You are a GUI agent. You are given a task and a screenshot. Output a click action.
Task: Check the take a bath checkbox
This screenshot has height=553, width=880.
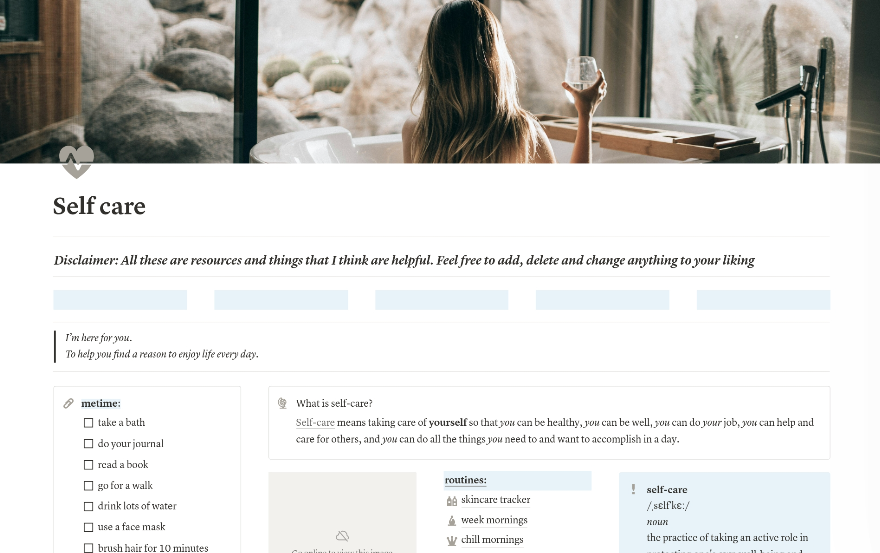tap(88, 423)
